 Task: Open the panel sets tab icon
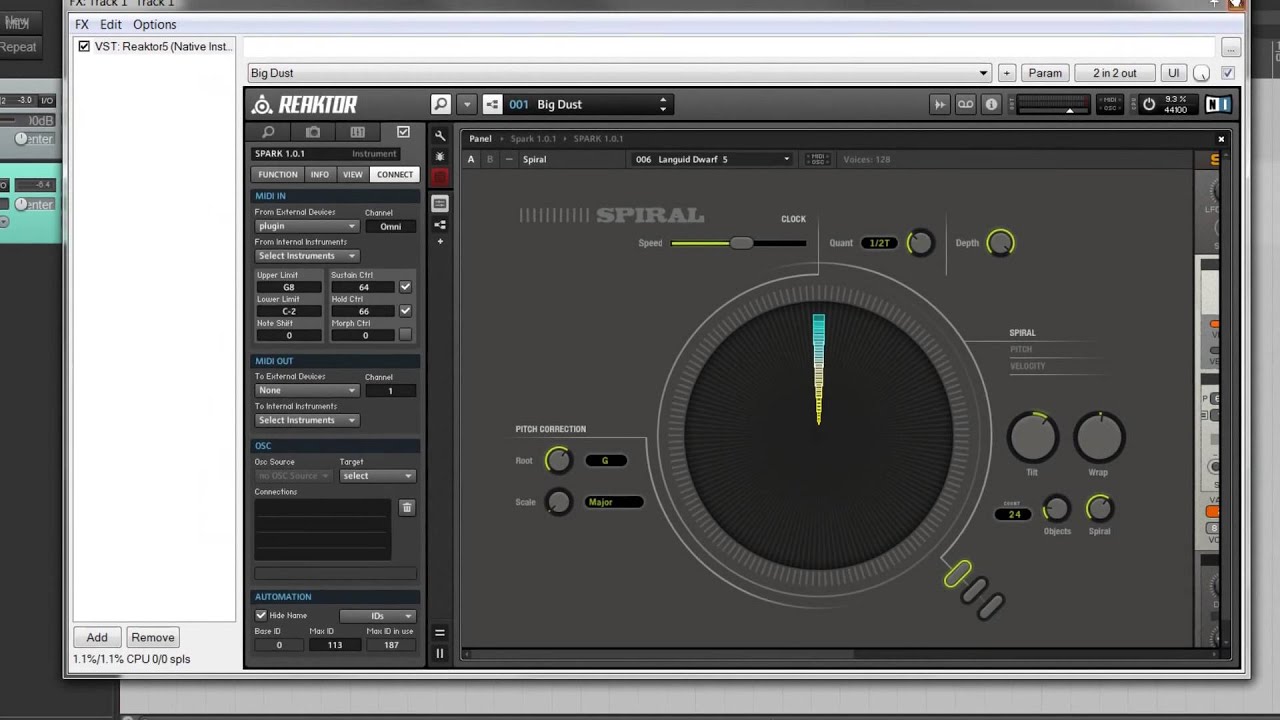[x=357, y=132]
